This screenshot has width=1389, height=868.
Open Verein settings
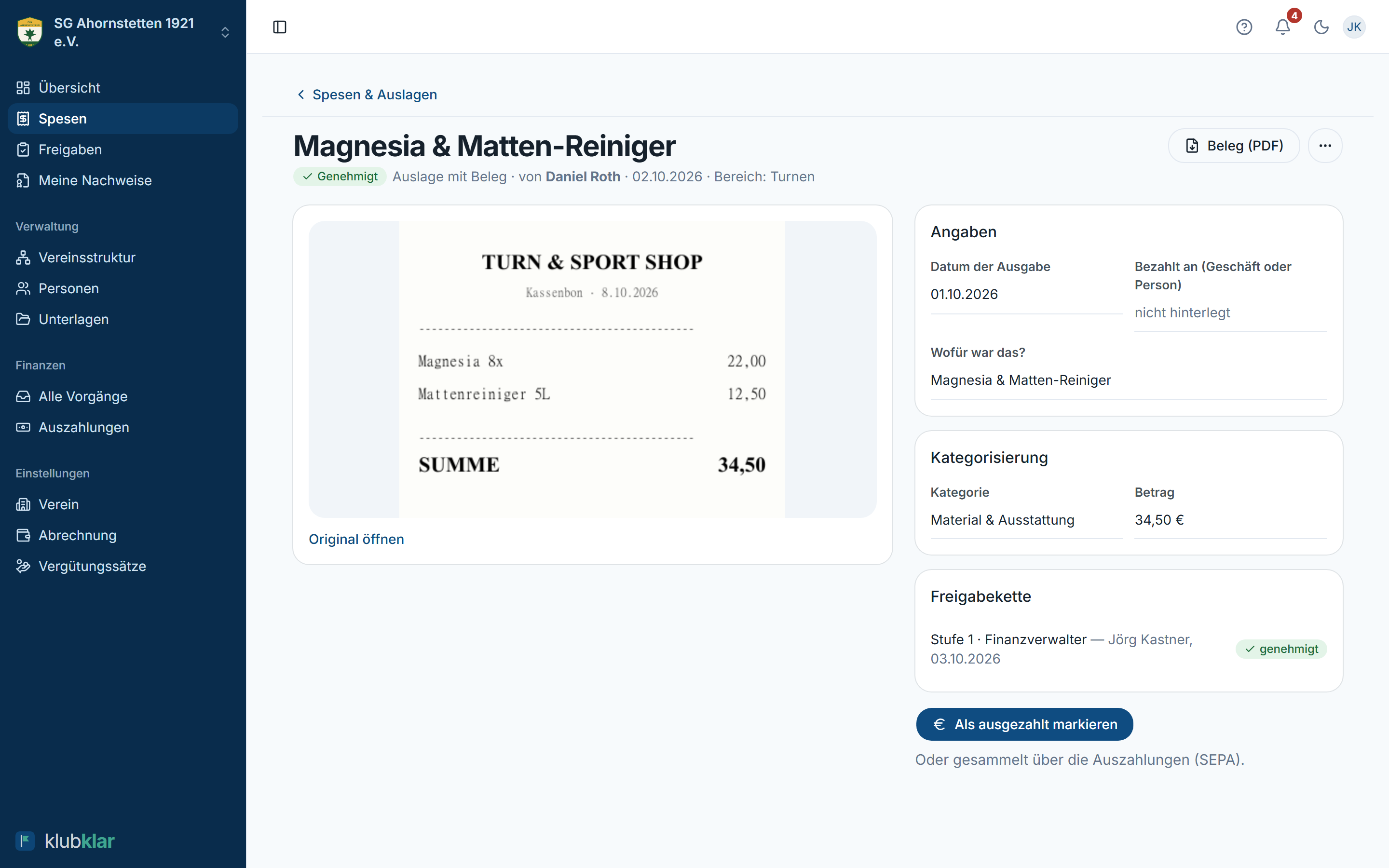(x=123, y=504)
